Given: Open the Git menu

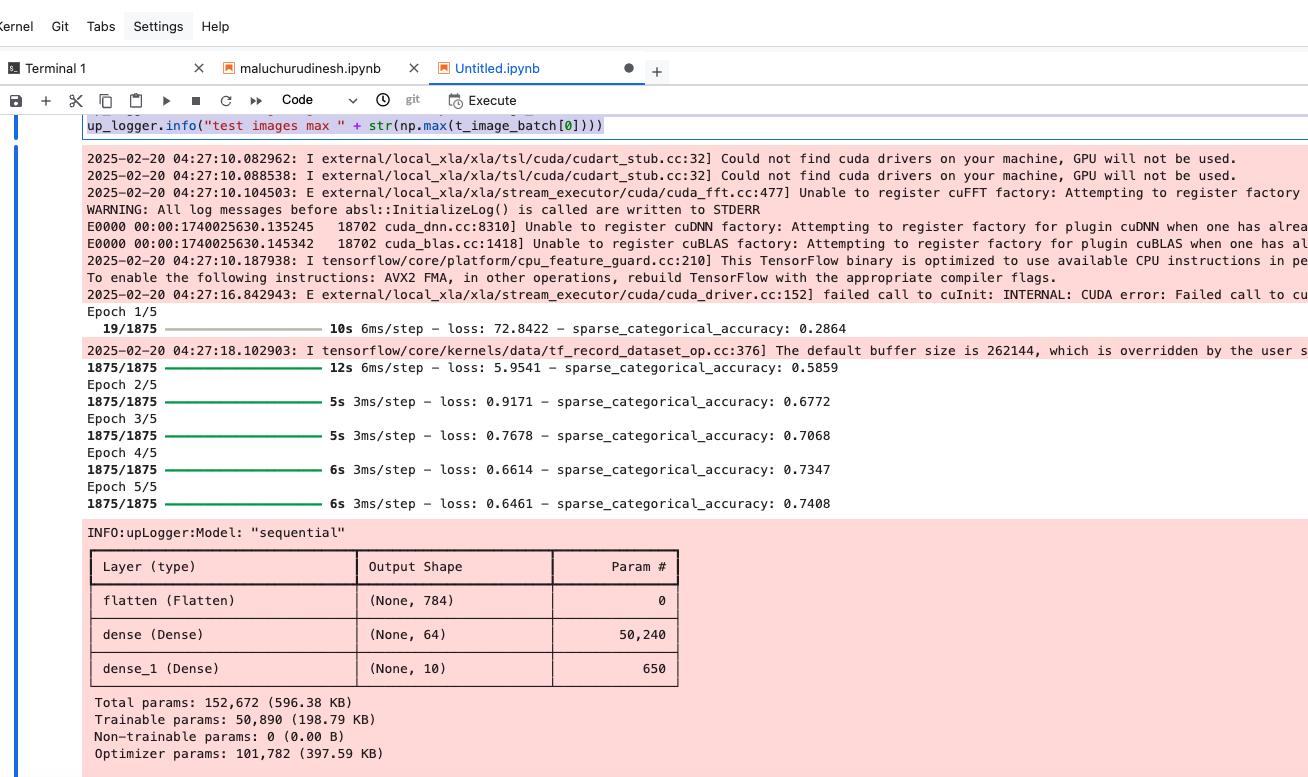Looking at the screenshot, I should [x=60, y=26].
